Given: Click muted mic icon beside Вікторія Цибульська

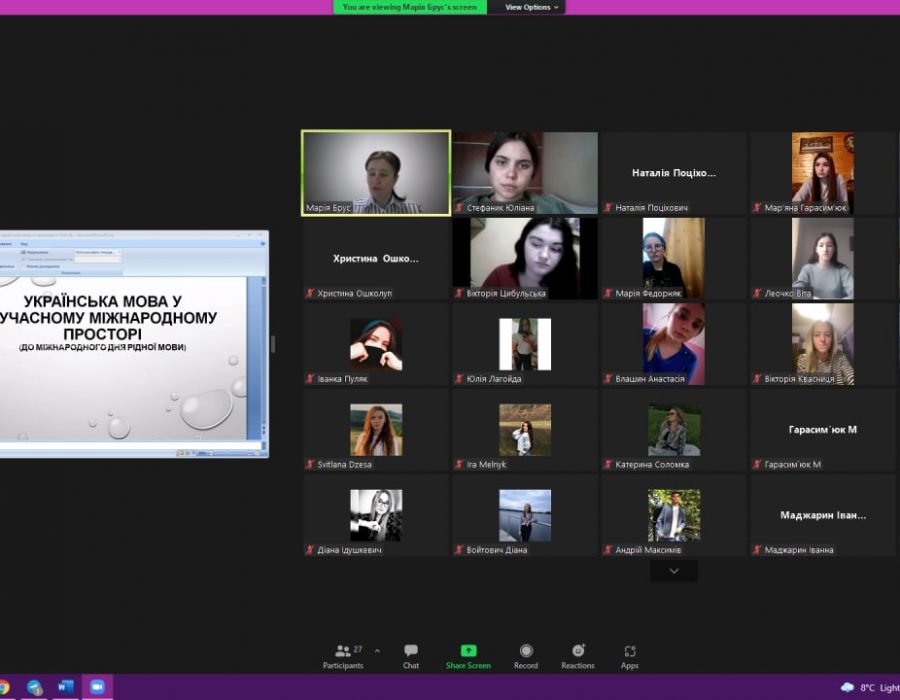Looking at the screenshot, I should click(459, 294).
